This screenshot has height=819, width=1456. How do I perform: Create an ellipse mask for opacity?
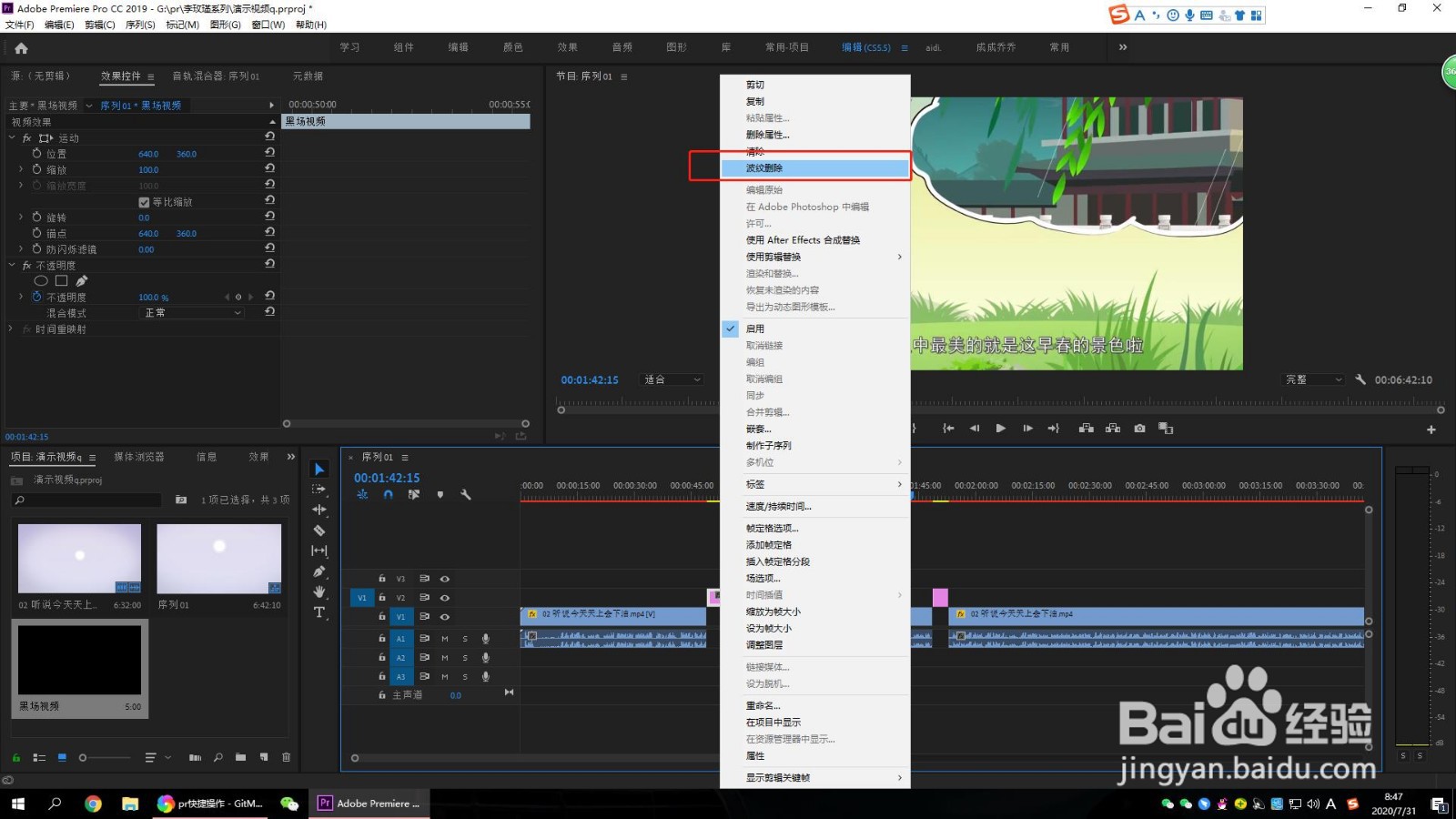41,281
